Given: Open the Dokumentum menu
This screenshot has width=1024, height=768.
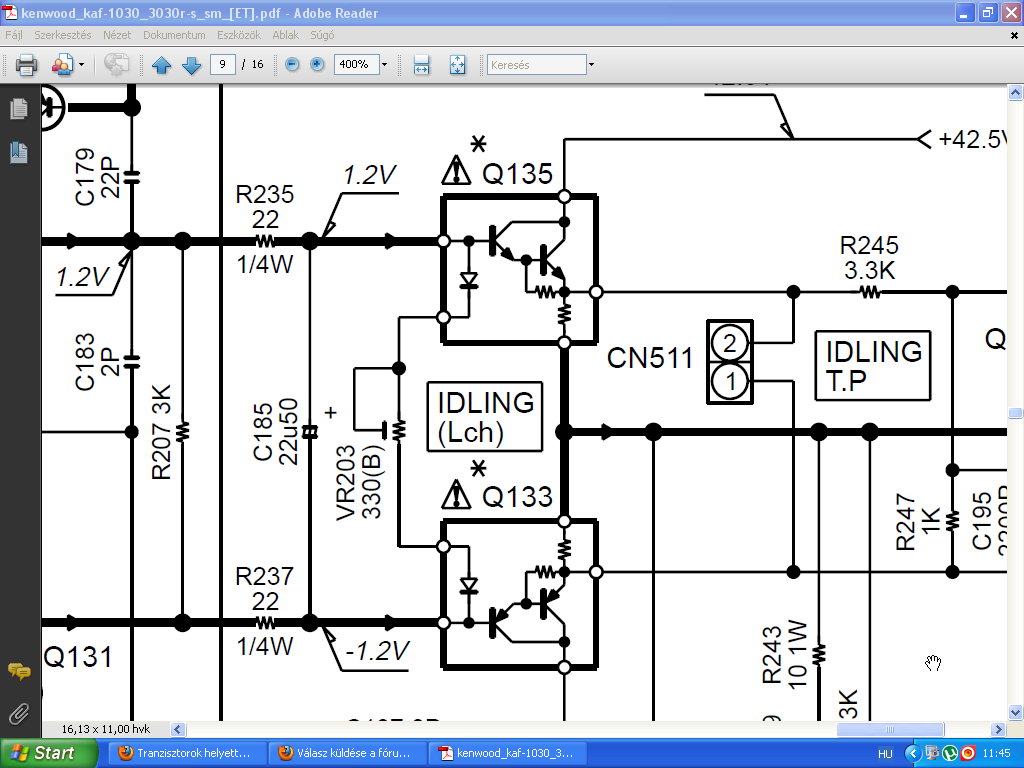Looking at the screenshot, I should [174, 35].
